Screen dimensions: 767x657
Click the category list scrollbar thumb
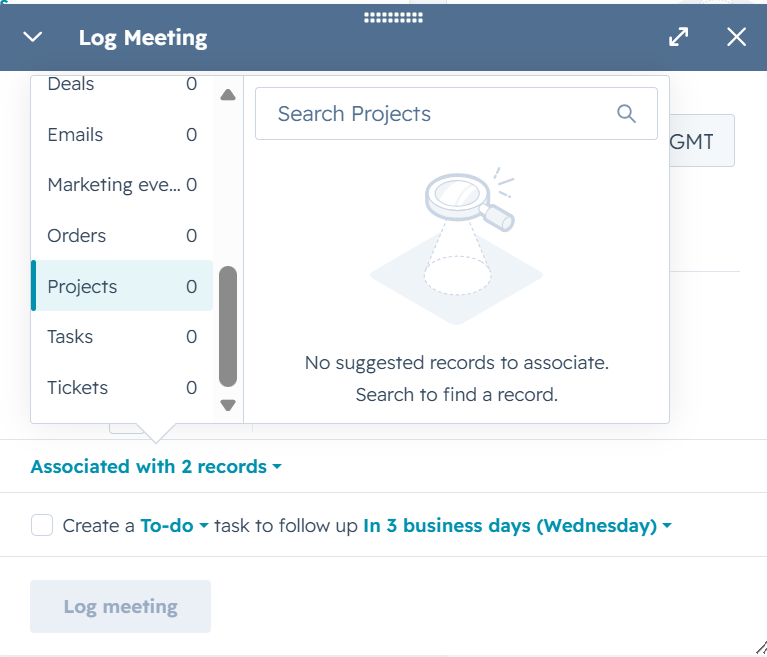pos(228,326)
